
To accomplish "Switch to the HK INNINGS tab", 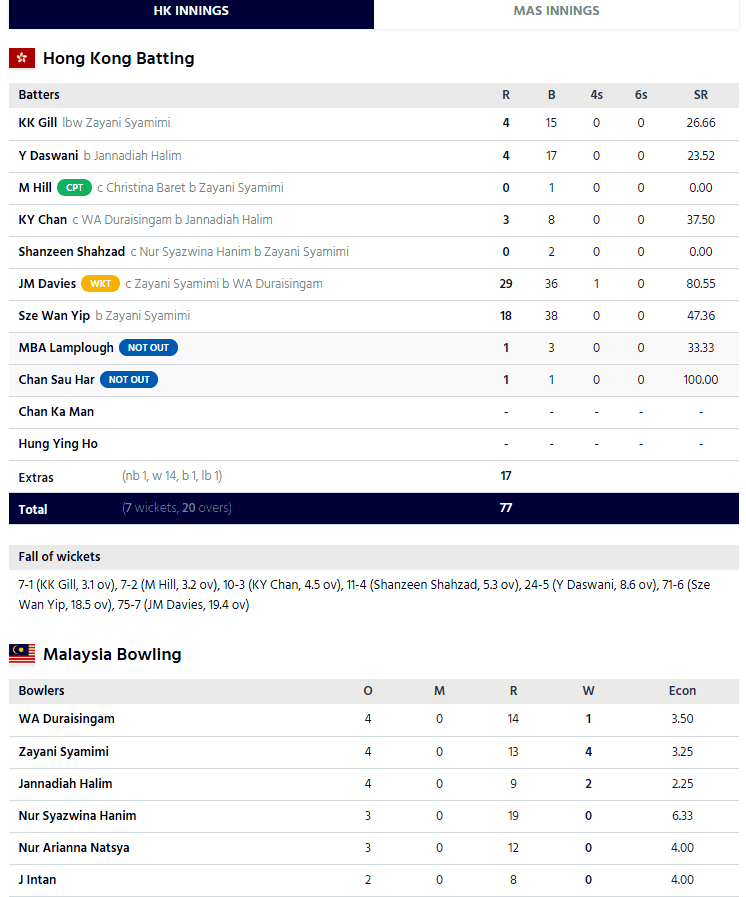I will (x=191, y=12).
